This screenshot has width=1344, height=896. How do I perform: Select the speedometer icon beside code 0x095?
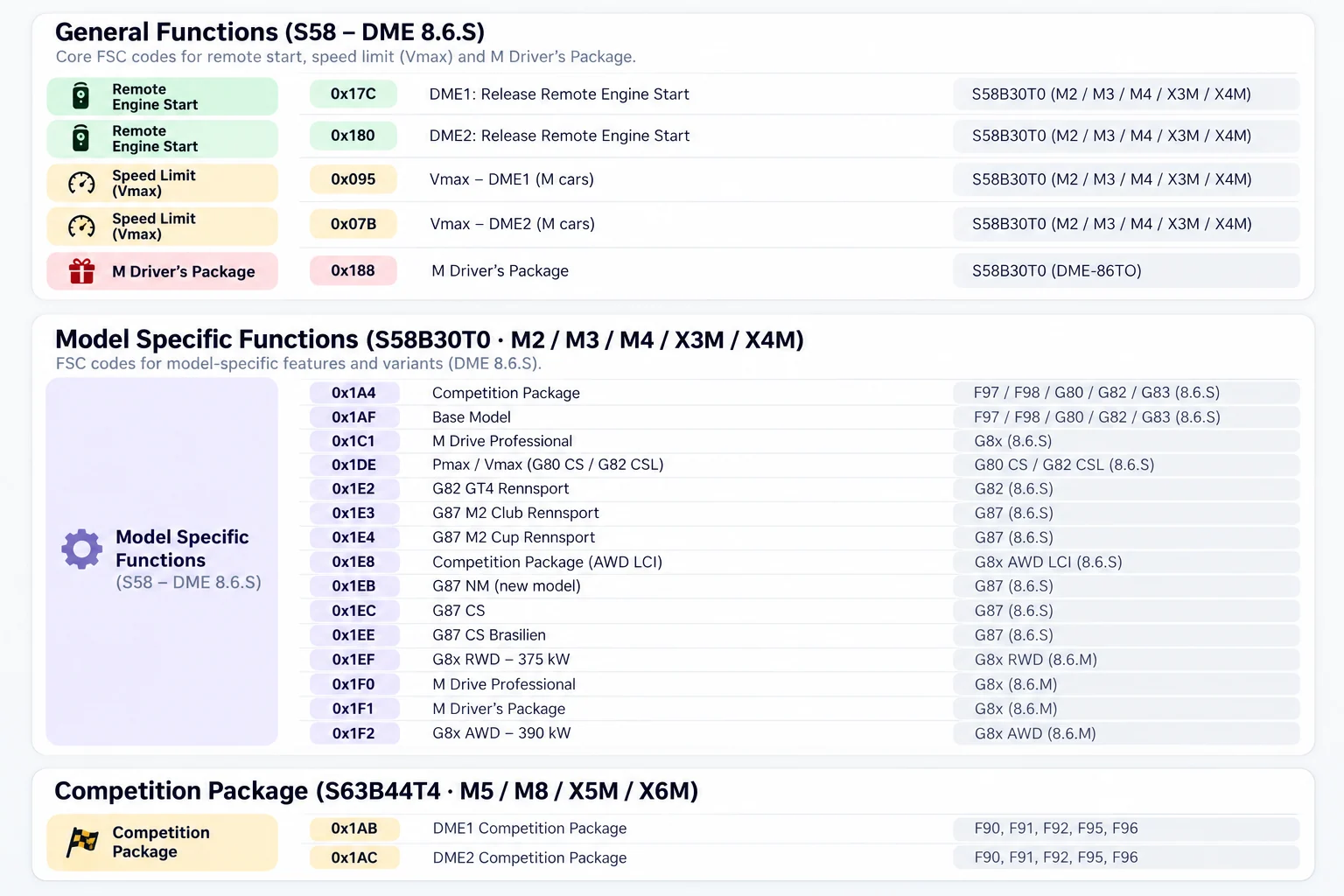[81, 183]
